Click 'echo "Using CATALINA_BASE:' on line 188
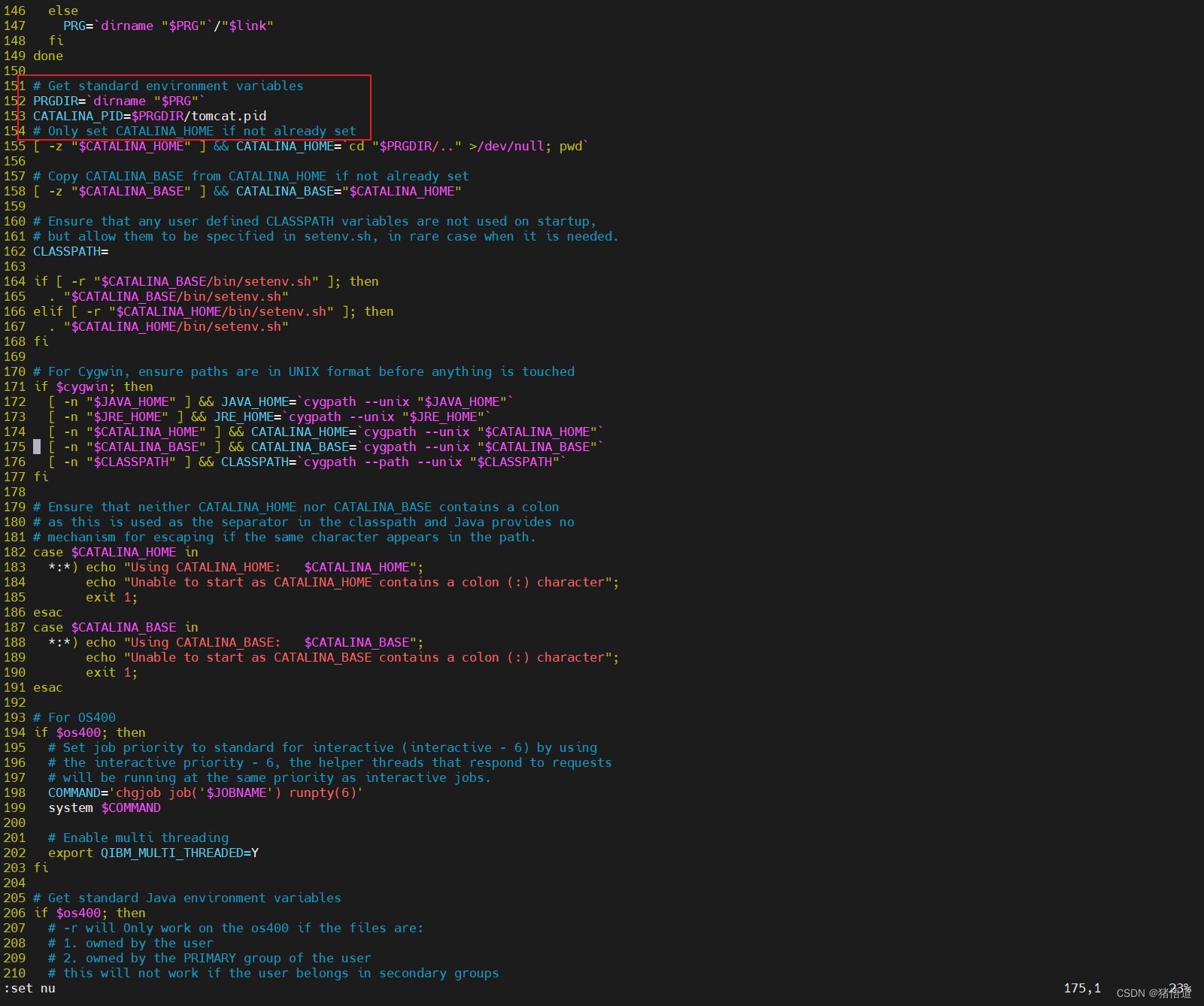 click(183, 642)
